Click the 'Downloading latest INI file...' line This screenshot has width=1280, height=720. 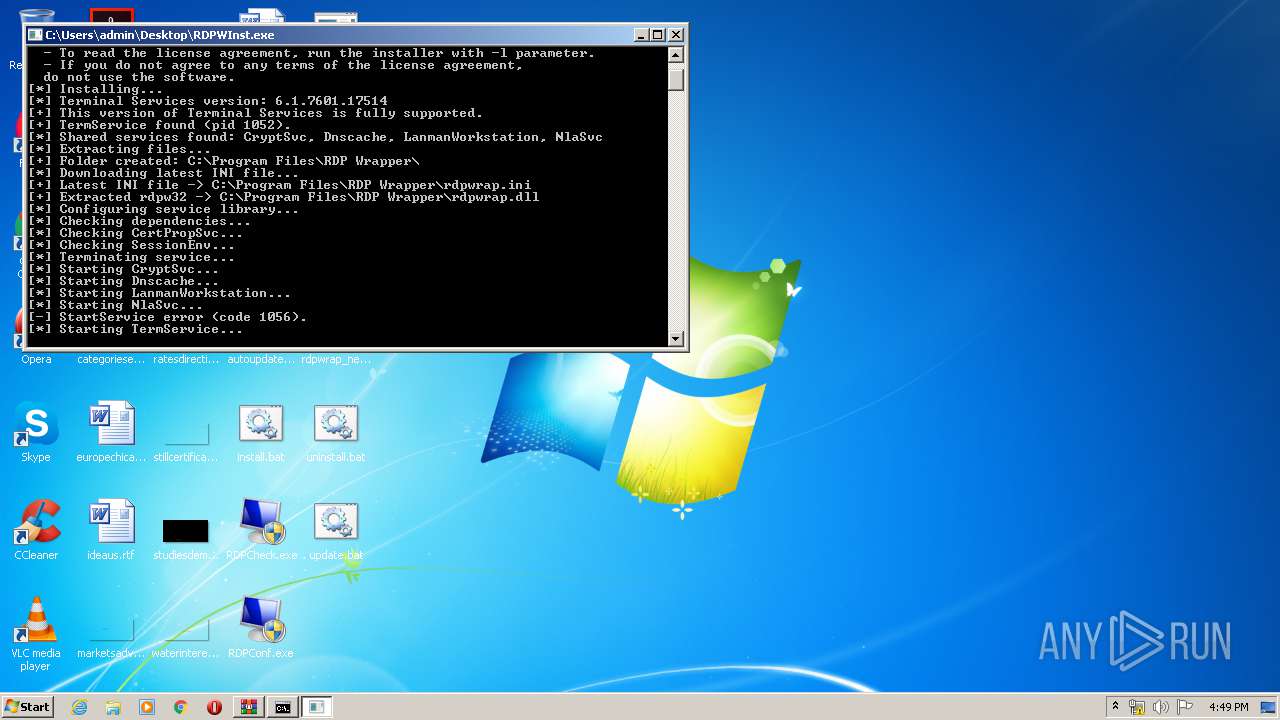coord(163,173)
